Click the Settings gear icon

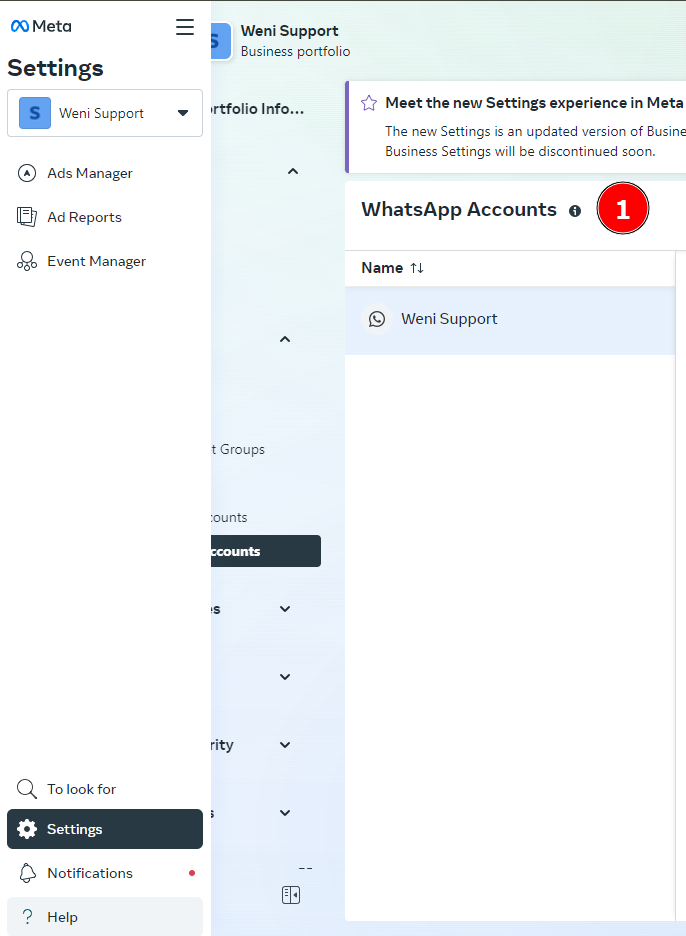[28, 829]
